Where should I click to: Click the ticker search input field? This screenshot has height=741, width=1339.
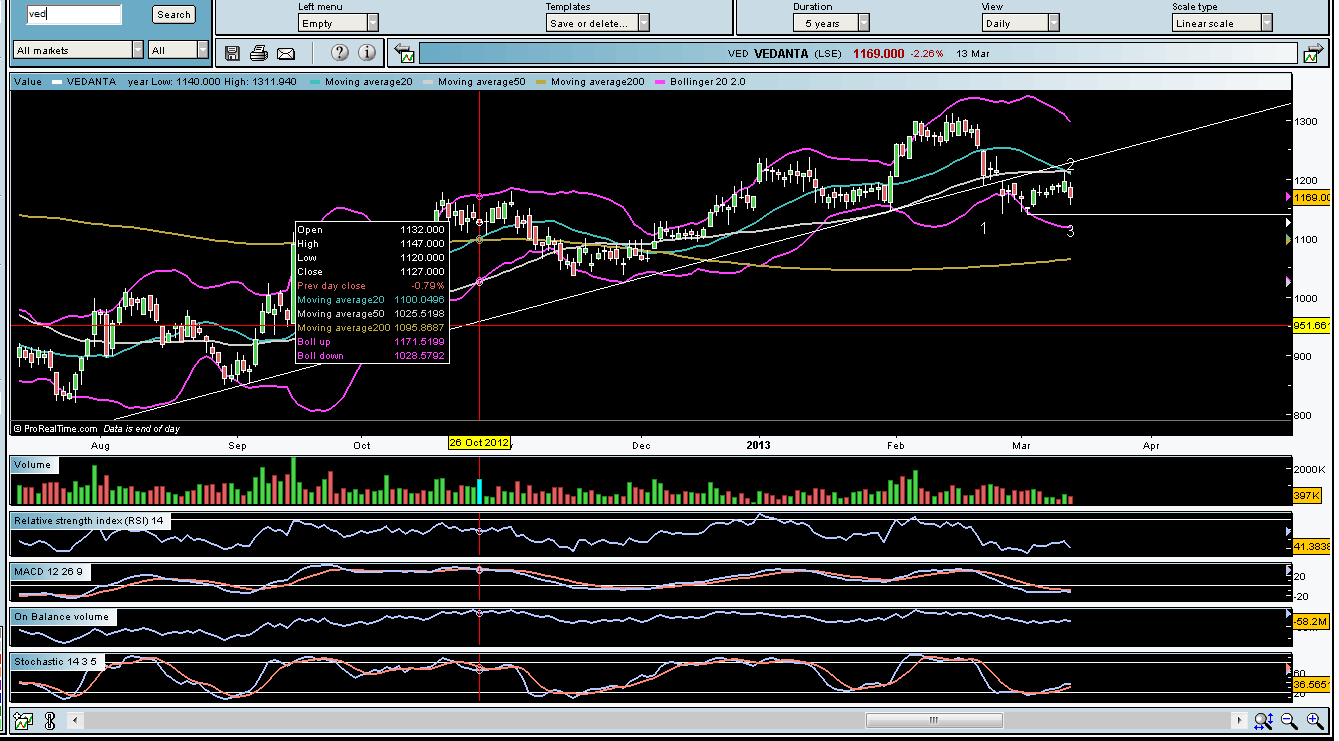point(73,14)
